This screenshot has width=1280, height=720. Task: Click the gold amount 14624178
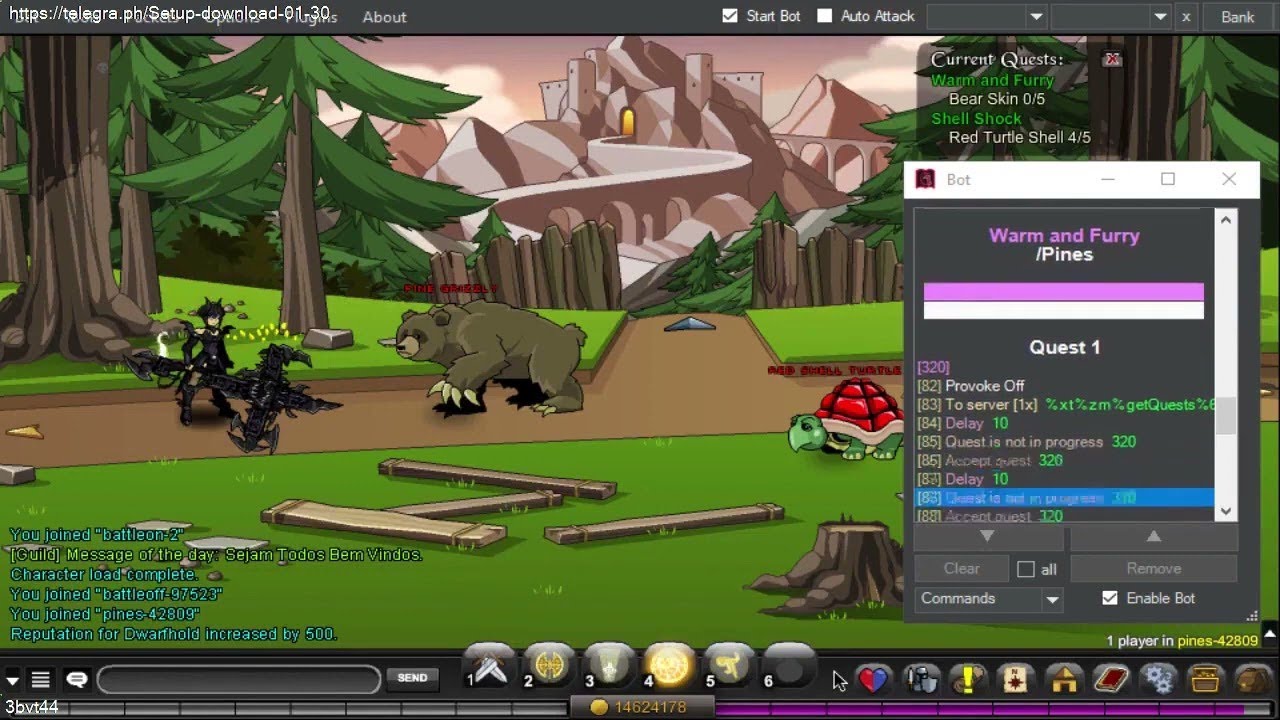650,707
